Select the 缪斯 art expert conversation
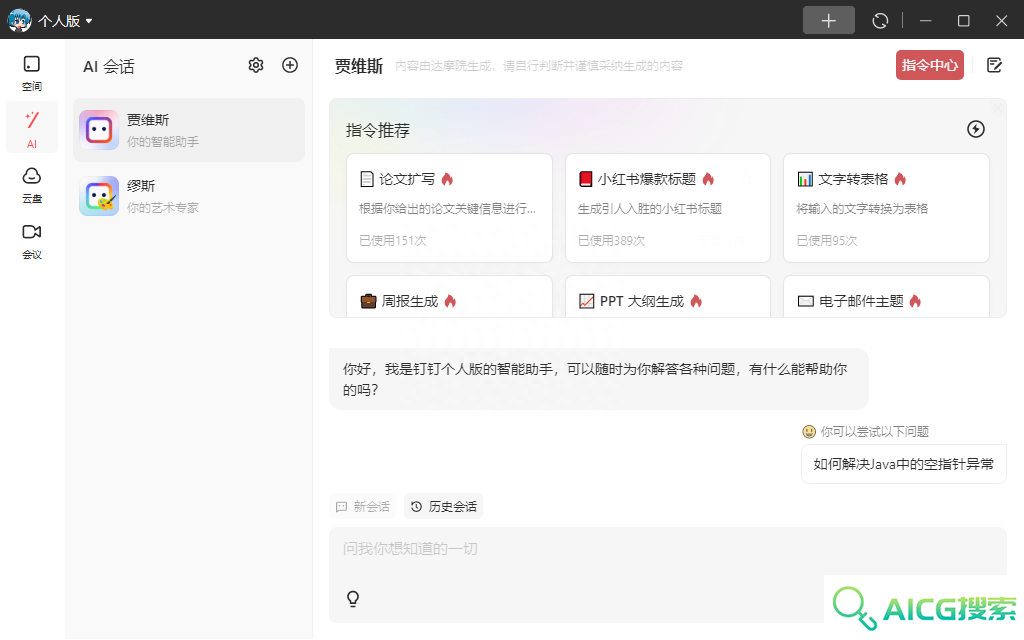This screenshot has height=640, width=1024. (x=189, y=196)
